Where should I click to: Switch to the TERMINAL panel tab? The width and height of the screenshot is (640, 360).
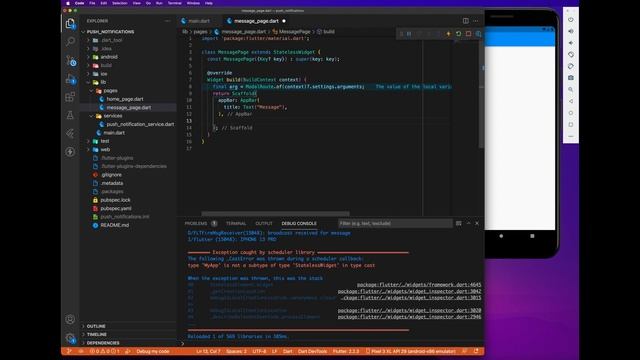[x=236, y=223]
